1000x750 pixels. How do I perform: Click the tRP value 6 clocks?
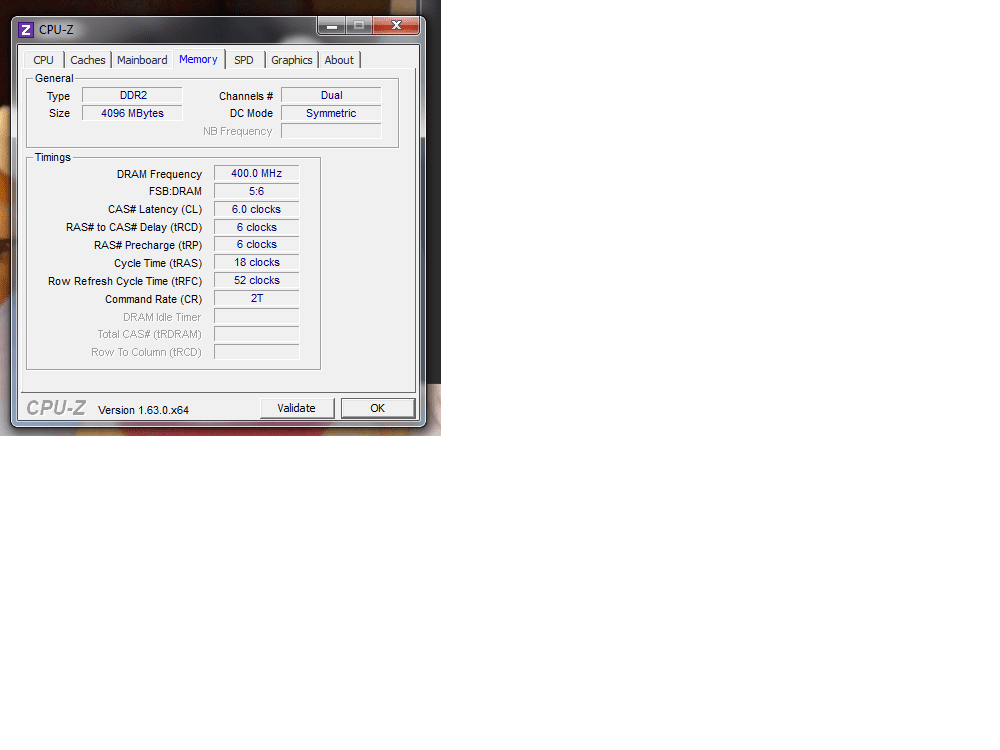256,244
